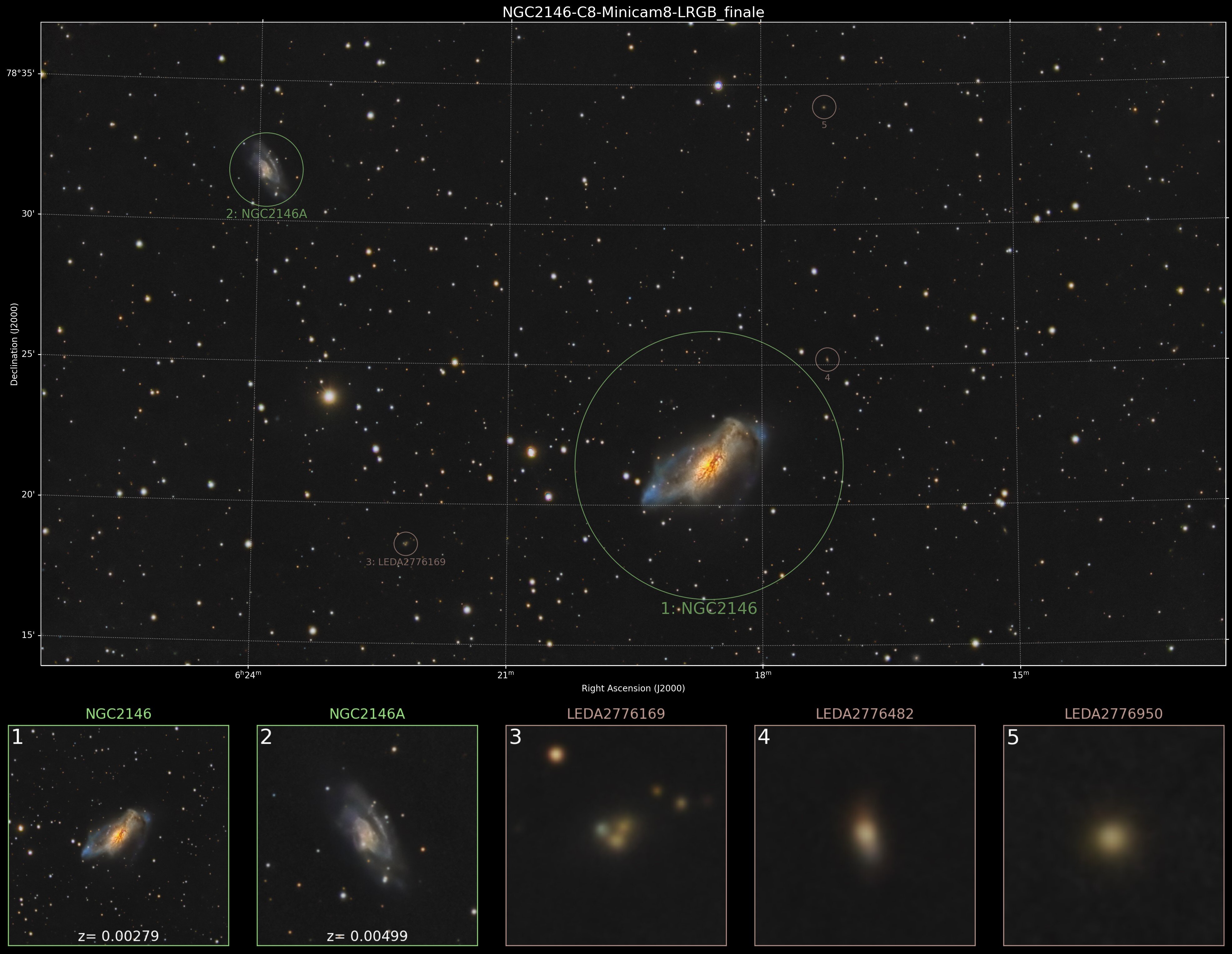Click the z= 0.00499 redshift text
Screen dimensions: 1232x954
[x=367, y=936]
